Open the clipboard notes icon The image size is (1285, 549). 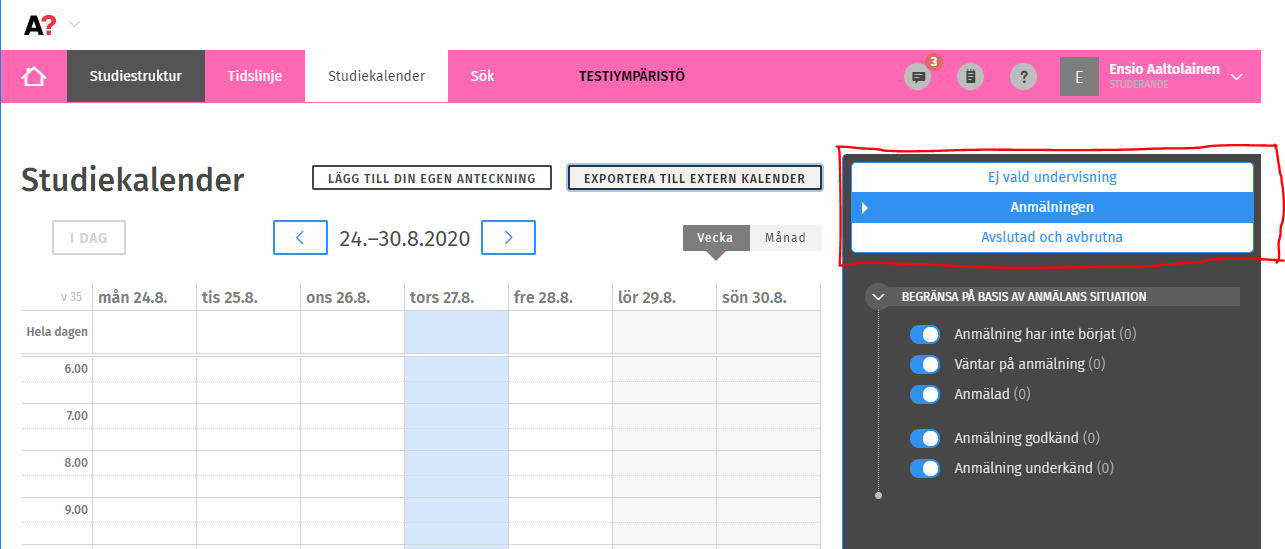[x=970, y=77]
